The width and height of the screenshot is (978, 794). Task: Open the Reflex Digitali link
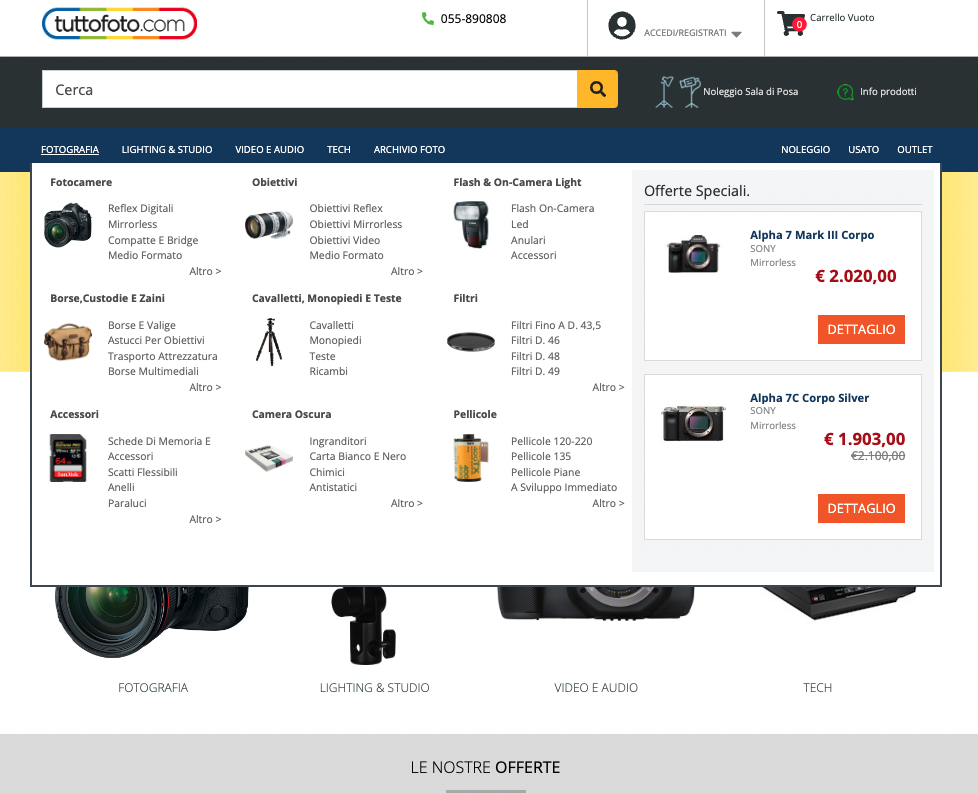click(141, 208)
